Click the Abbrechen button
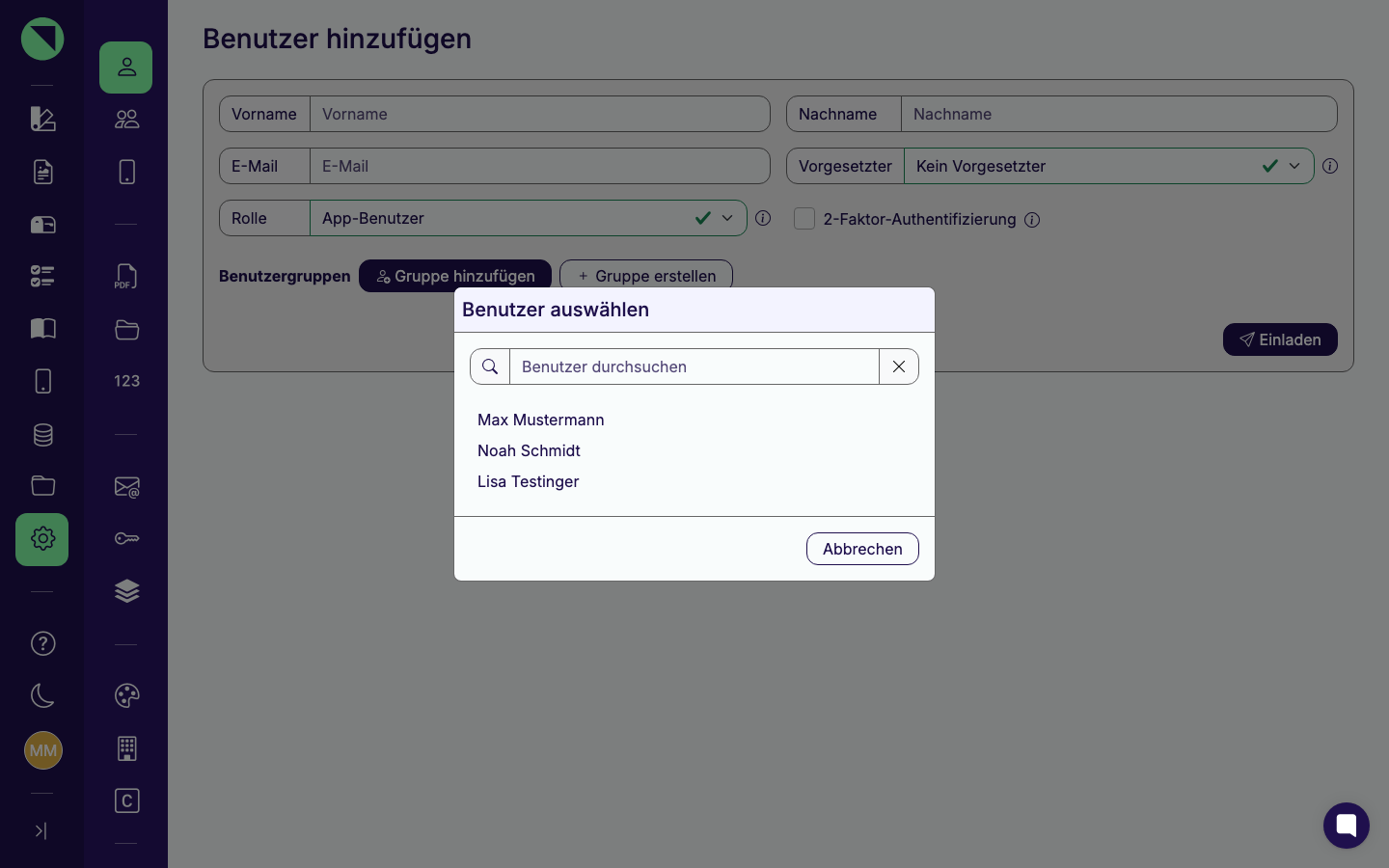The width and height of the screenshot is (1389, 868). [862, 549]
